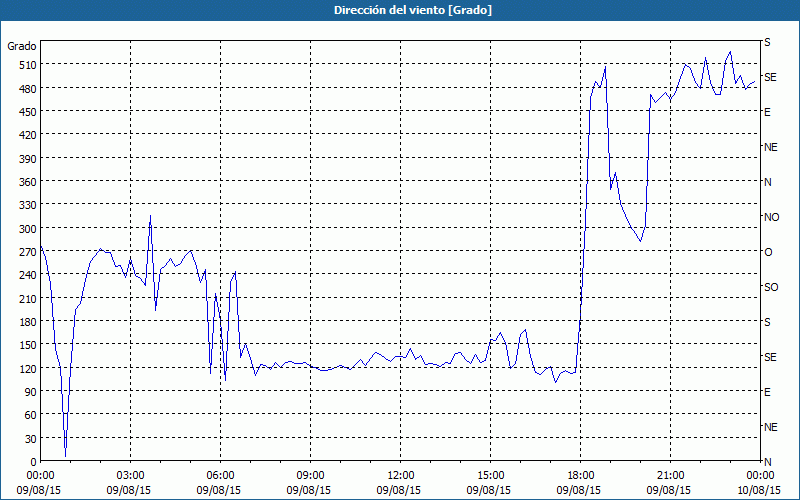This screenshot has height=500, width=800.
Task: Select the 270 degree axis label
Action: [28, 252]
